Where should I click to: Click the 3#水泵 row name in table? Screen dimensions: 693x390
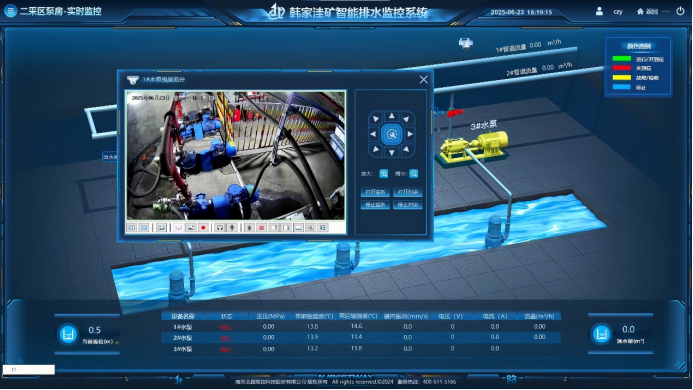click(183, 349)
